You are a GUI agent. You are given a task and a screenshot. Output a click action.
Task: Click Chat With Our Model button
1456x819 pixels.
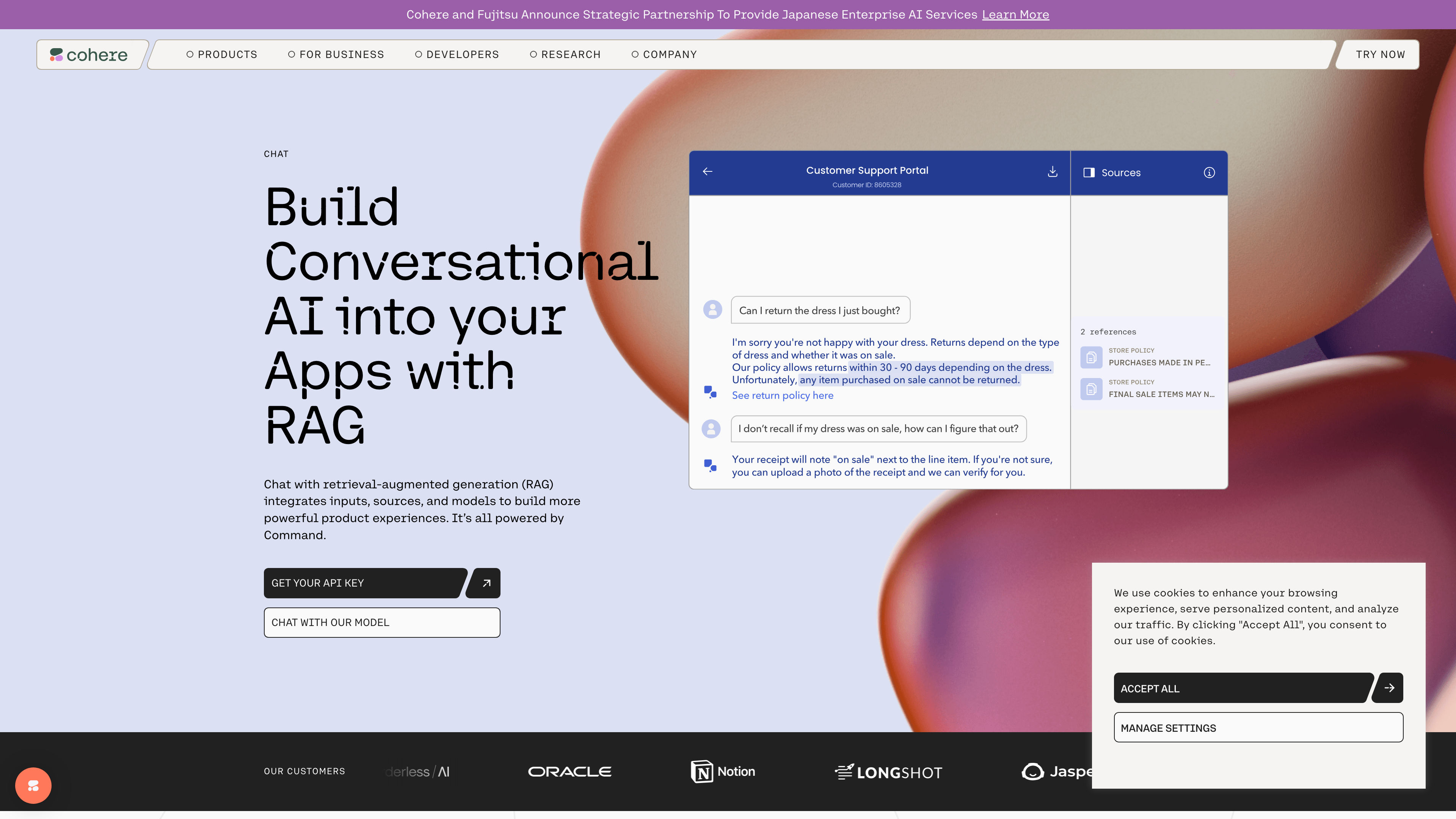click(381, 622)
